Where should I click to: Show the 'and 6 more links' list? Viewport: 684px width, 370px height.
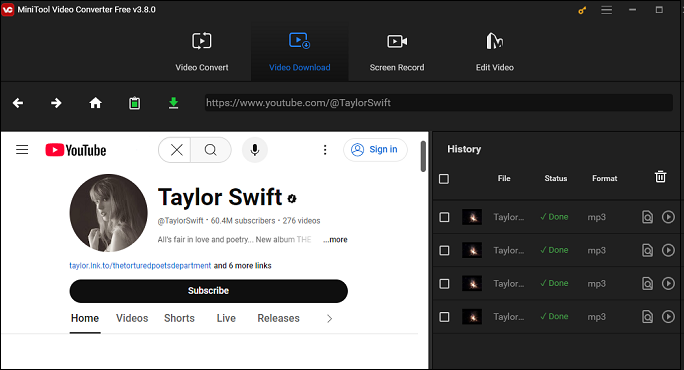click(x=243, y=266)
